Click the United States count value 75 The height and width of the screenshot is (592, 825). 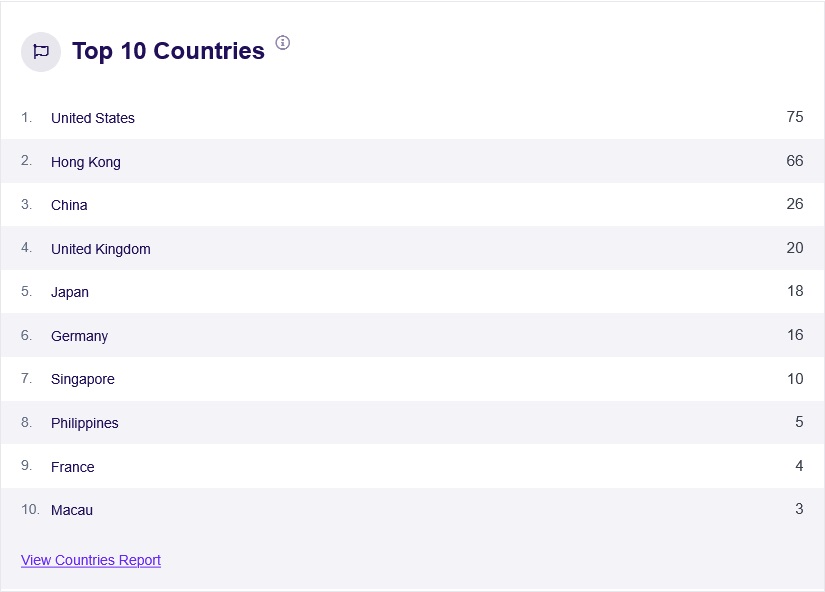[x=795, y=117]
